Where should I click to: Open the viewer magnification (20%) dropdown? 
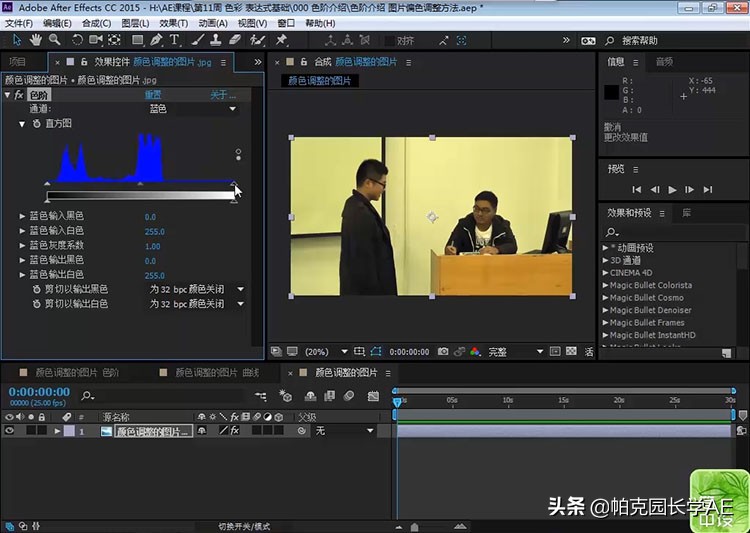pos(326,352)
